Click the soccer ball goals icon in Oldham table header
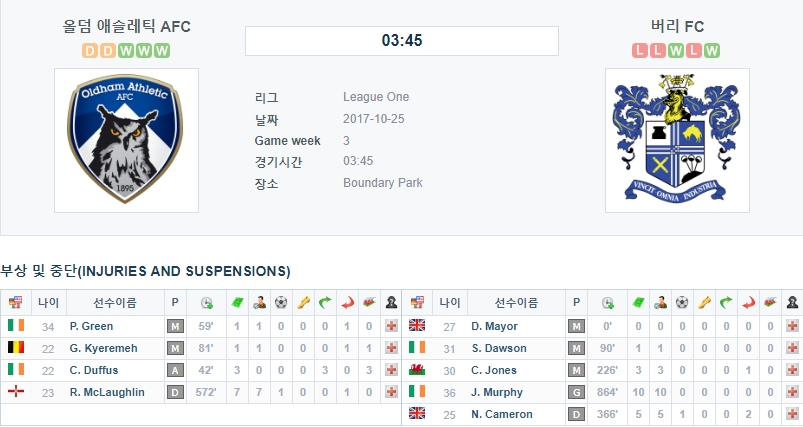Image resolution: width=803 pixels, height=427 pixels. tap(281, 303)
